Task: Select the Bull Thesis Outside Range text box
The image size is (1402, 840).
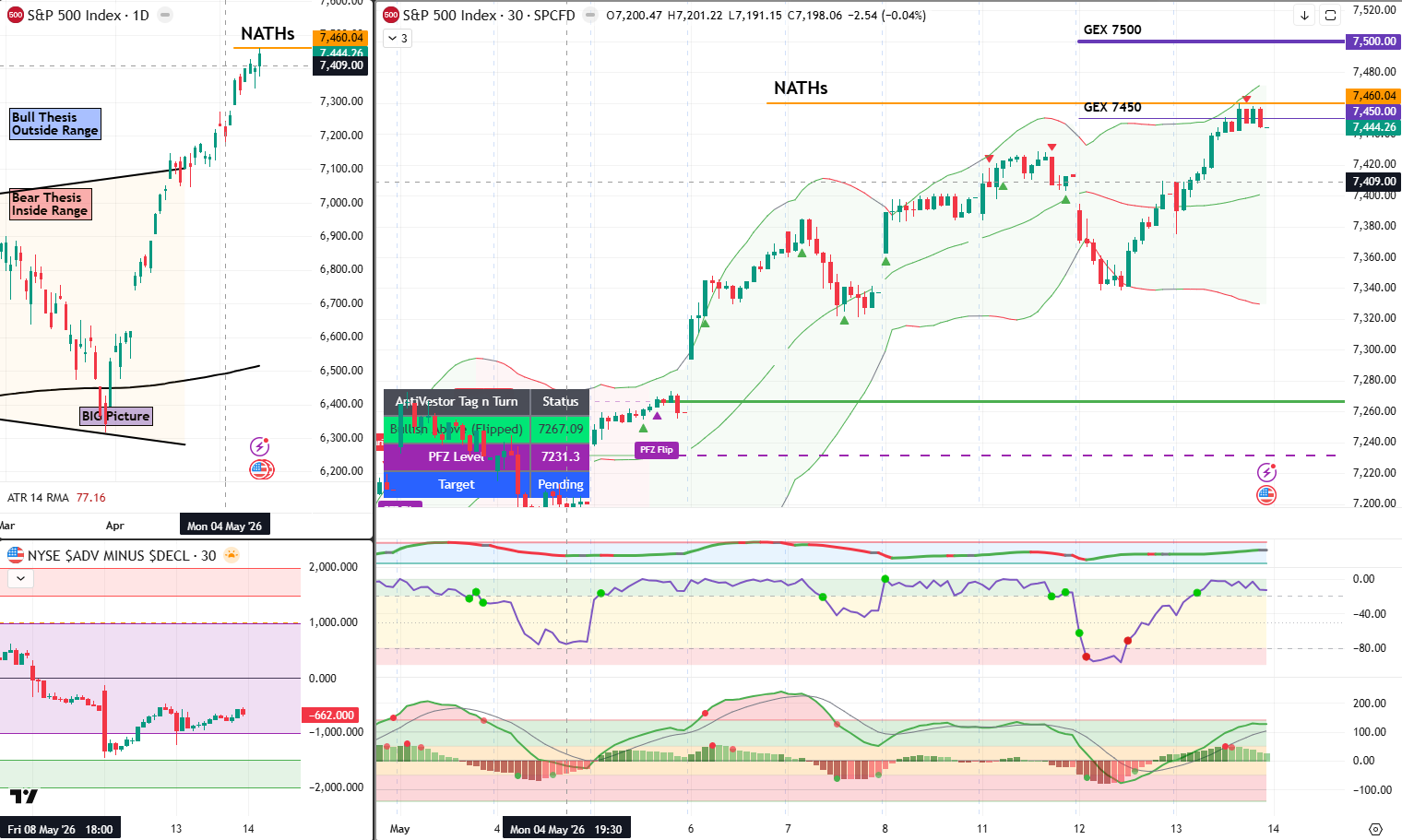Action: [x=55, y=124]
